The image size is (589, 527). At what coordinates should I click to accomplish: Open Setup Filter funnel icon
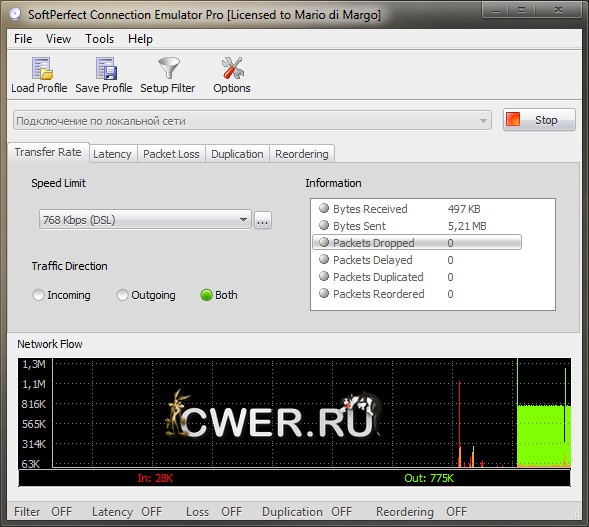(x=169, y=68)
